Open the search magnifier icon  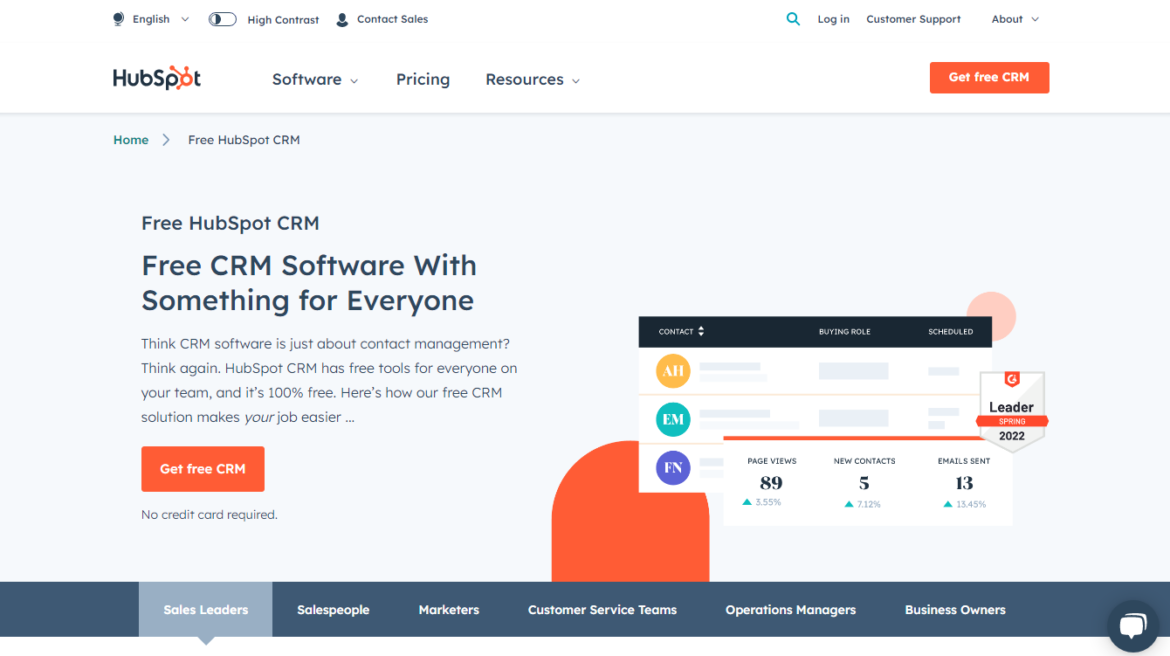(x=793, y=19)
